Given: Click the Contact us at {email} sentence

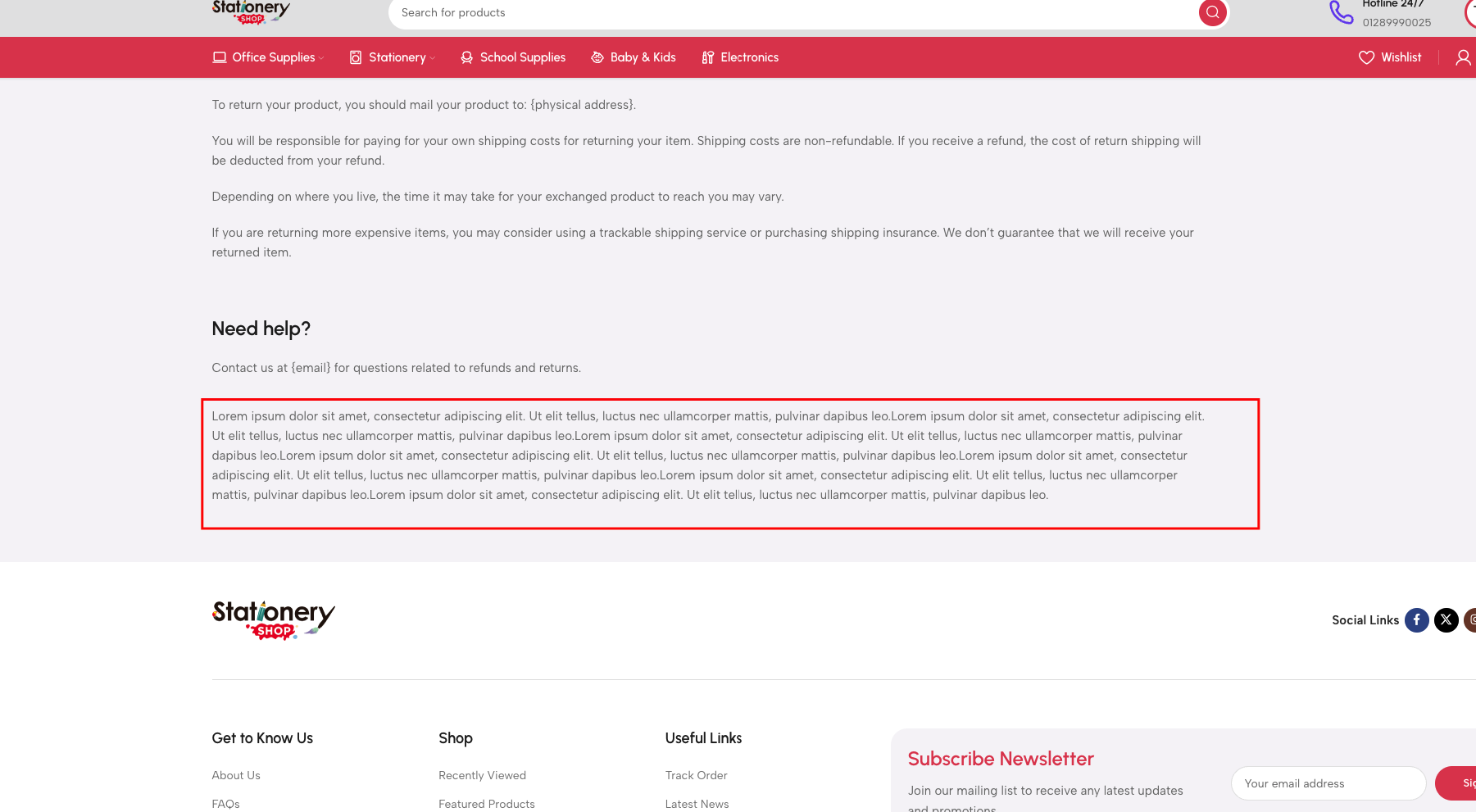Looking at the screenshot, I should click(x=397, y=368).
